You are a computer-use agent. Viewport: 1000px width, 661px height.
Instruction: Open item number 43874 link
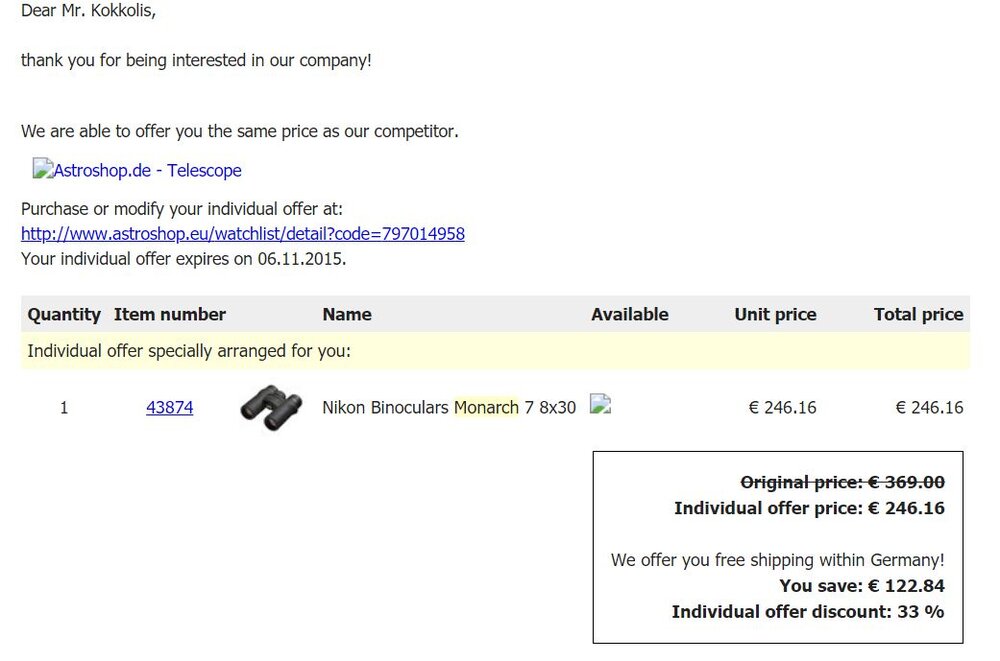(170, 407)
